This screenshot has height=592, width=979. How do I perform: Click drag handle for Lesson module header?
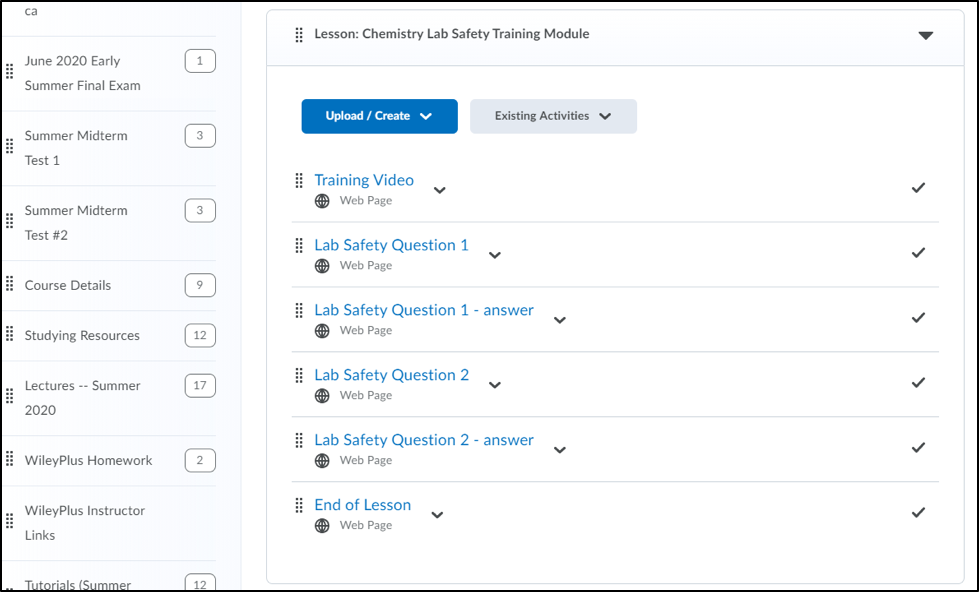coord(299,35)
